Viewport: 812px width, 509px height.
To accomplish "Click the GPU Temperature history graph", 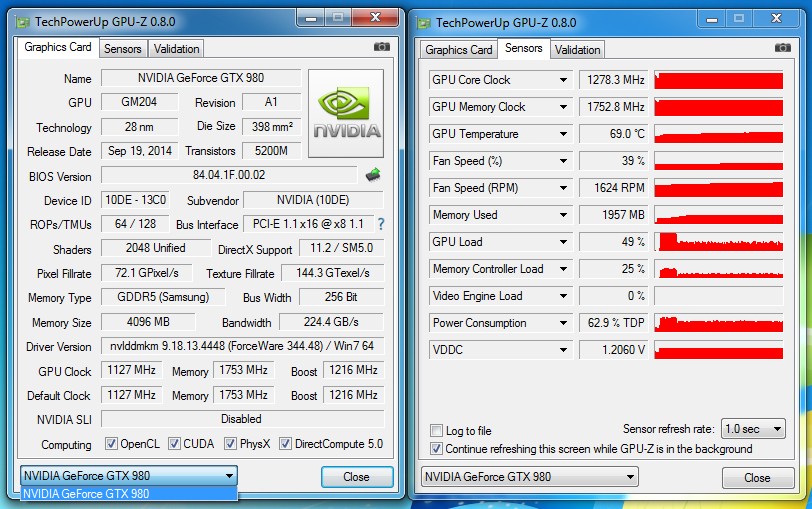I will 719,134.
